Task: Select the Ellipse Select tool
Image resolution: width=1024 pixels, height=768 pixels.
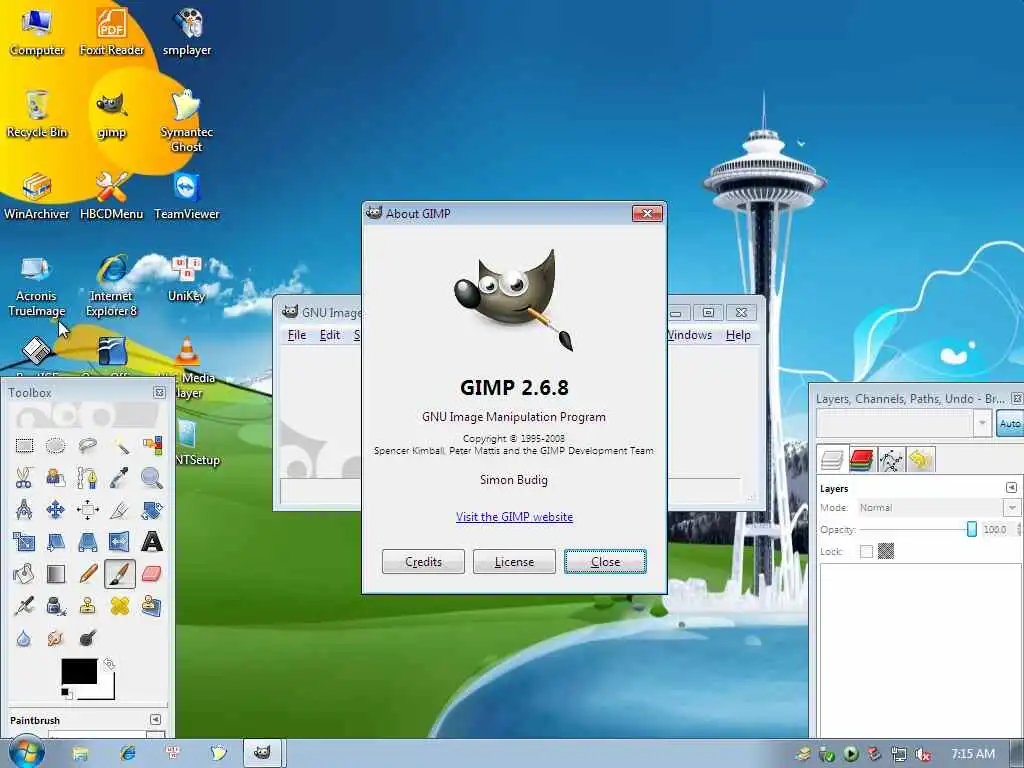Action: click(x=56, y=446)
